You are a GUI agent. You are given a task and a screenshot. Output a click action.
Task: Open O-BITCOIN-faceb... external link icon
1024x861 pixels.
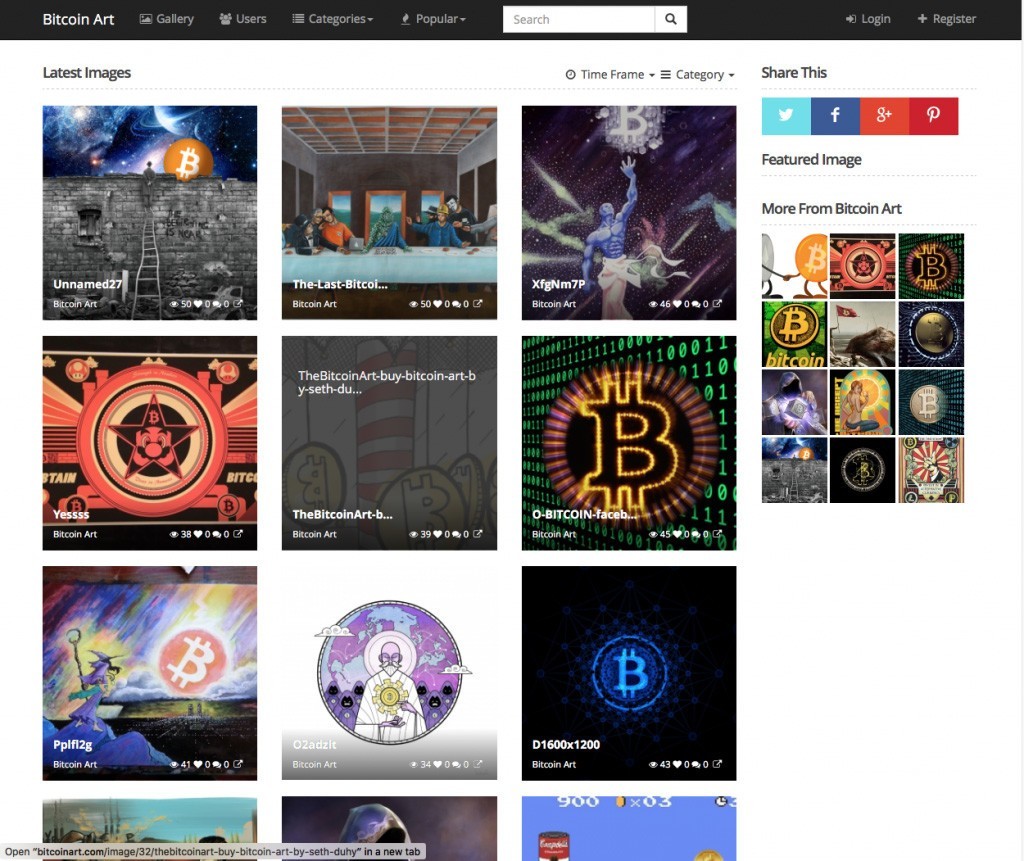[717, 534]
